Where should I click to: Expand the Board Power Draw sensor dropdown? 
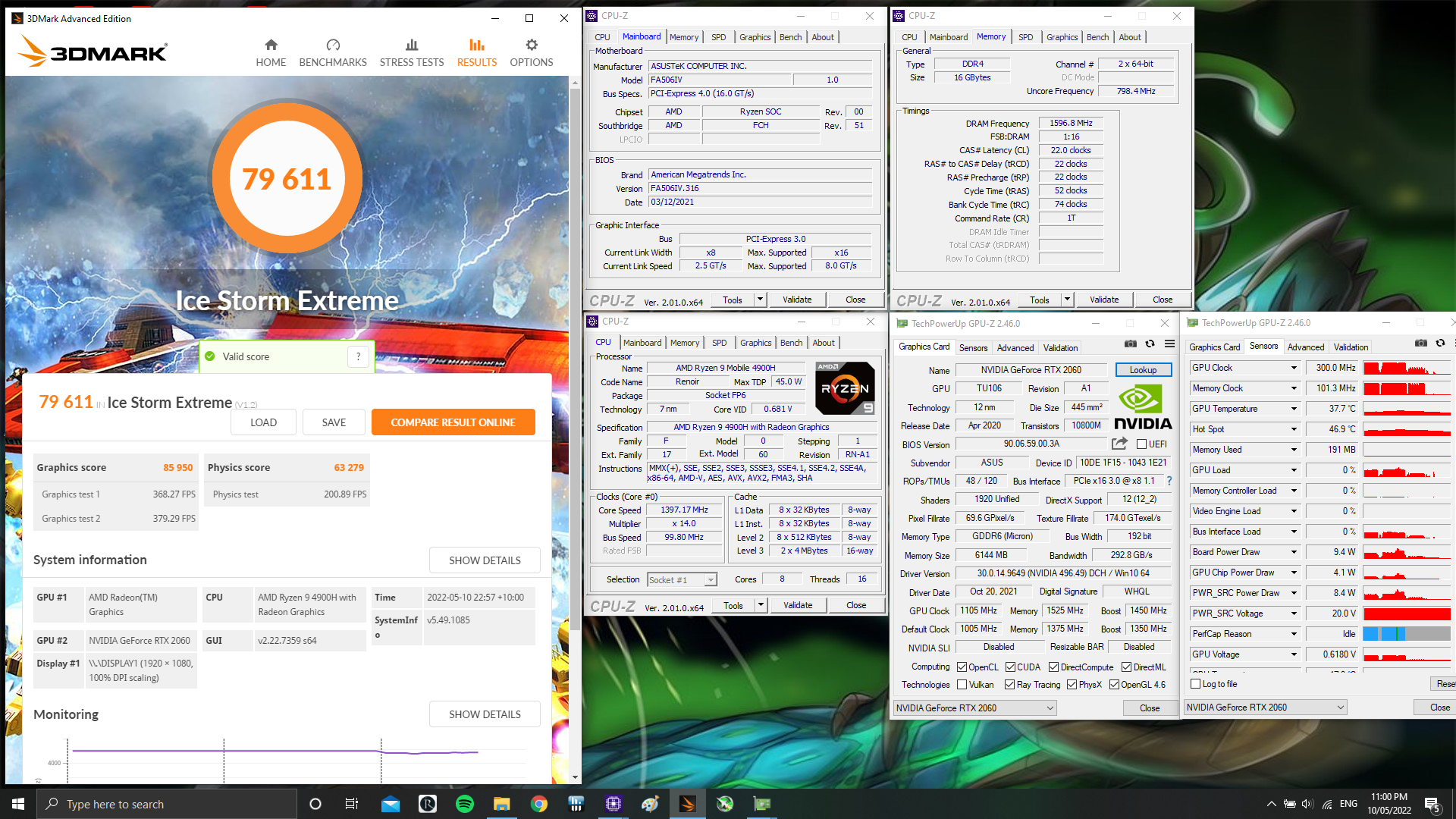[x=1294, y=552]
